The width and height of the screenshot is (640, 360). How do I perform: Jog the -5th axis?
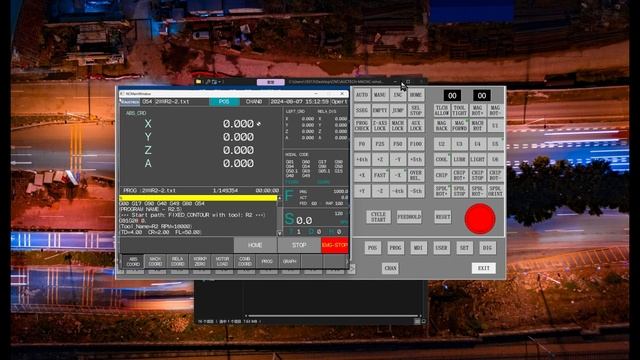point(416,191)
